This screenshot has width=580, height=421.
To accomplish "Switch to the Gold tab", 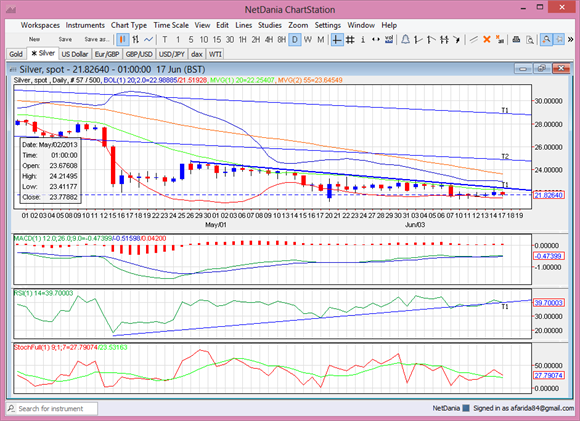I will 16,54.
